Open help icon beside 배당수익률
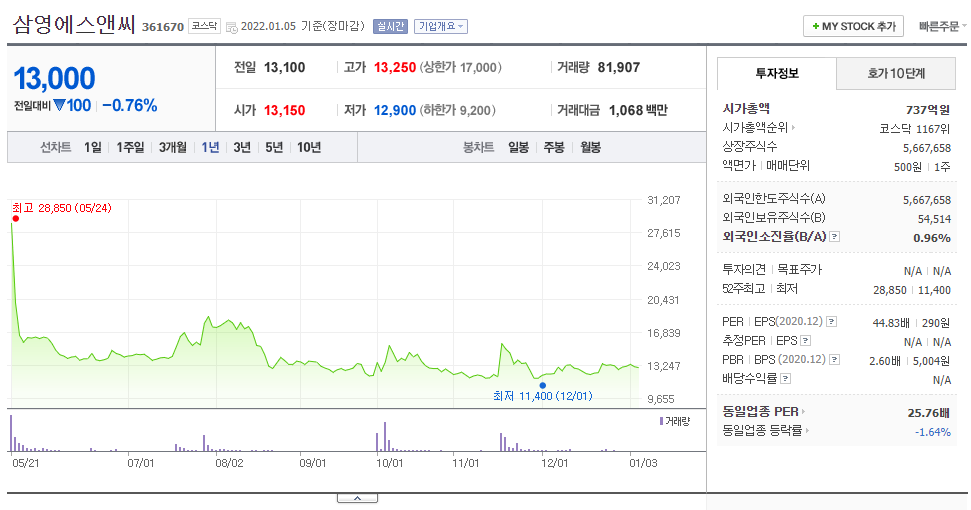The width and height of the screenshot is (971, 510). click(x=785, y=378)
